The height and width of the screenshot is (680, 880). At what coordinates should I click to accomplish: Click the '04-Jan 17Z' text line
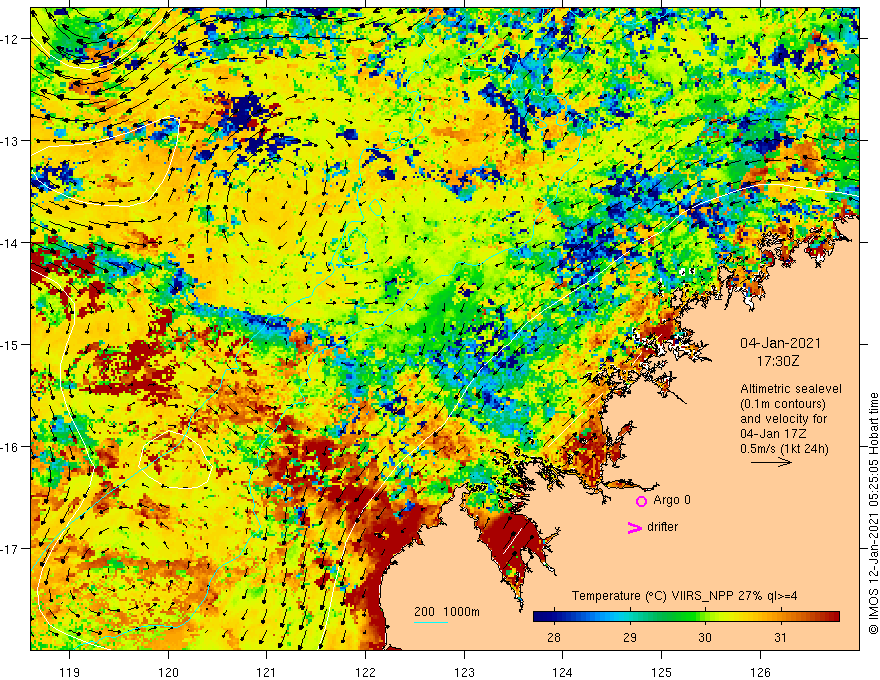point(773,434)
